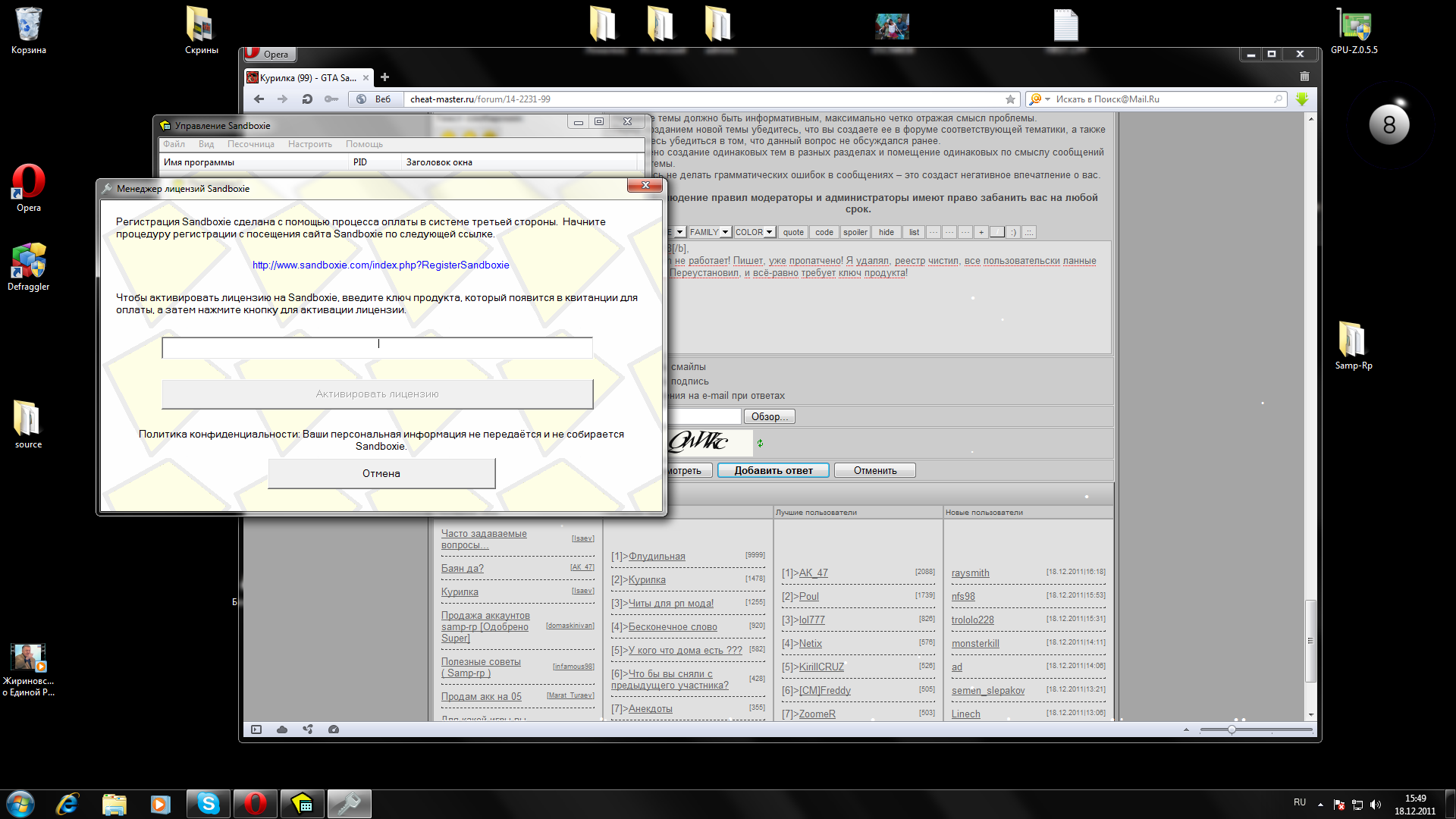Open the Скрины folder on desktop

click(201, 31)
